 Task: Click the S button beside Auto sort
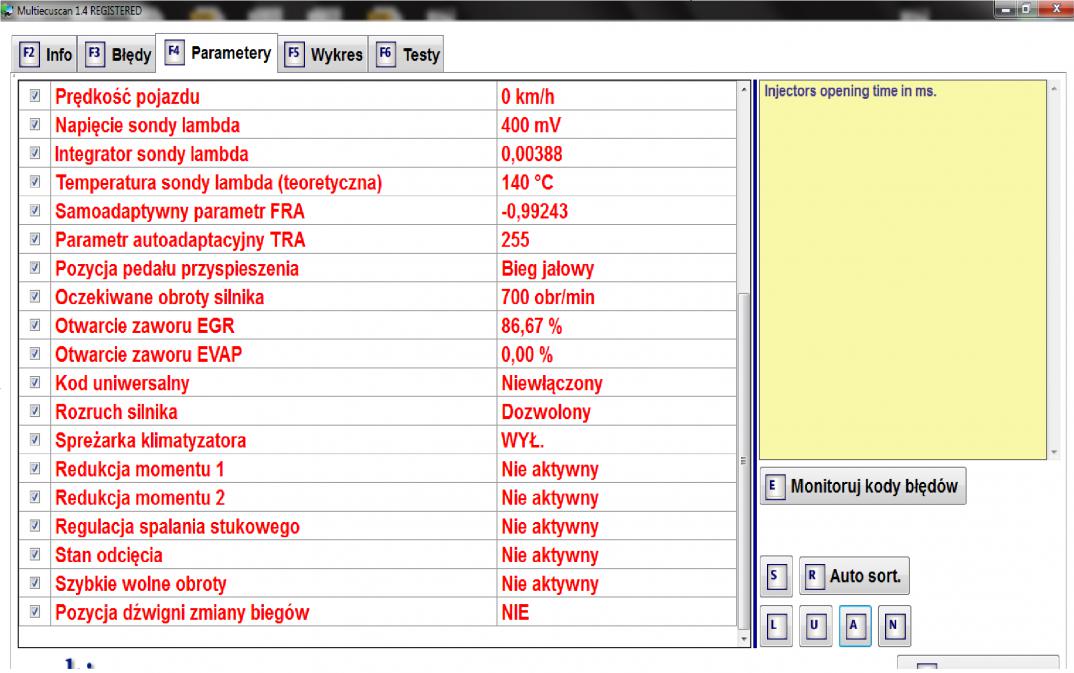pyautogui.click(x=774, y=576)
